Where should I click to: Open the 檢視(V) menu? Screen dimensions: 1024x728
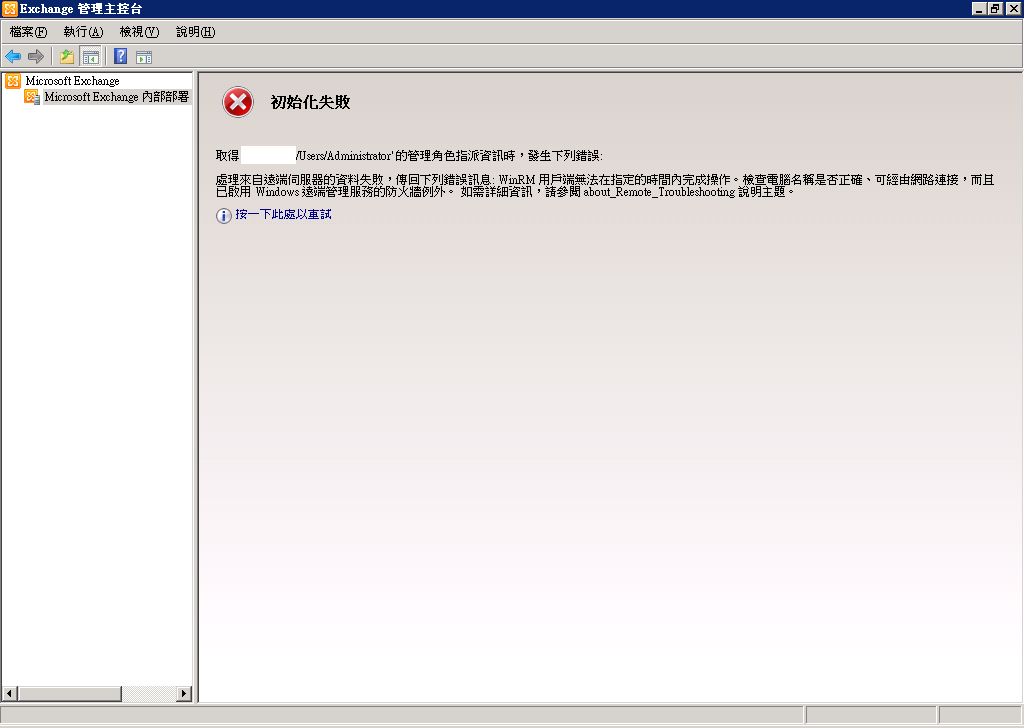pos(139,31)
